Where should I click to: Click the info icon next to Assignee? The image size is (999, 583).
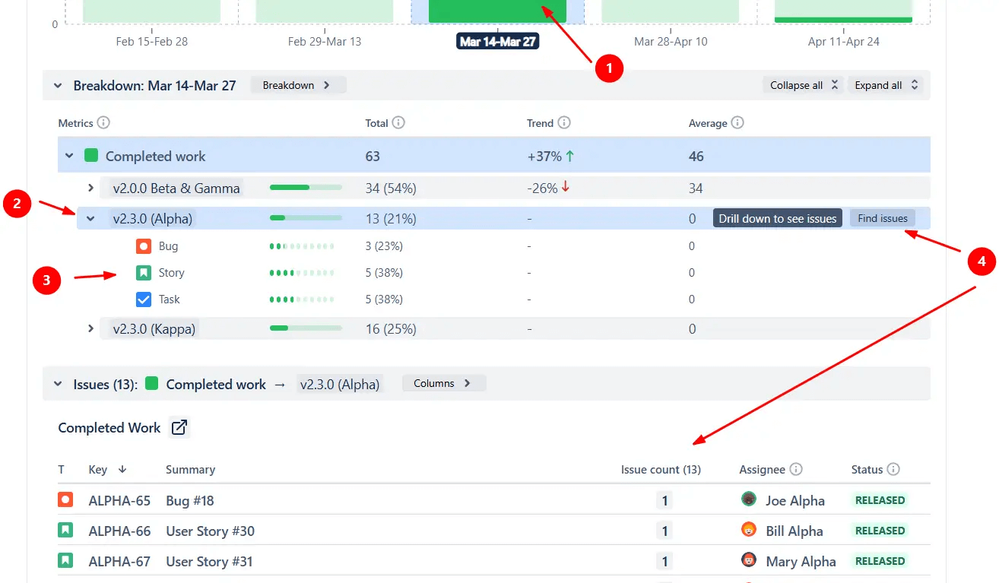[x=796, y=469]
